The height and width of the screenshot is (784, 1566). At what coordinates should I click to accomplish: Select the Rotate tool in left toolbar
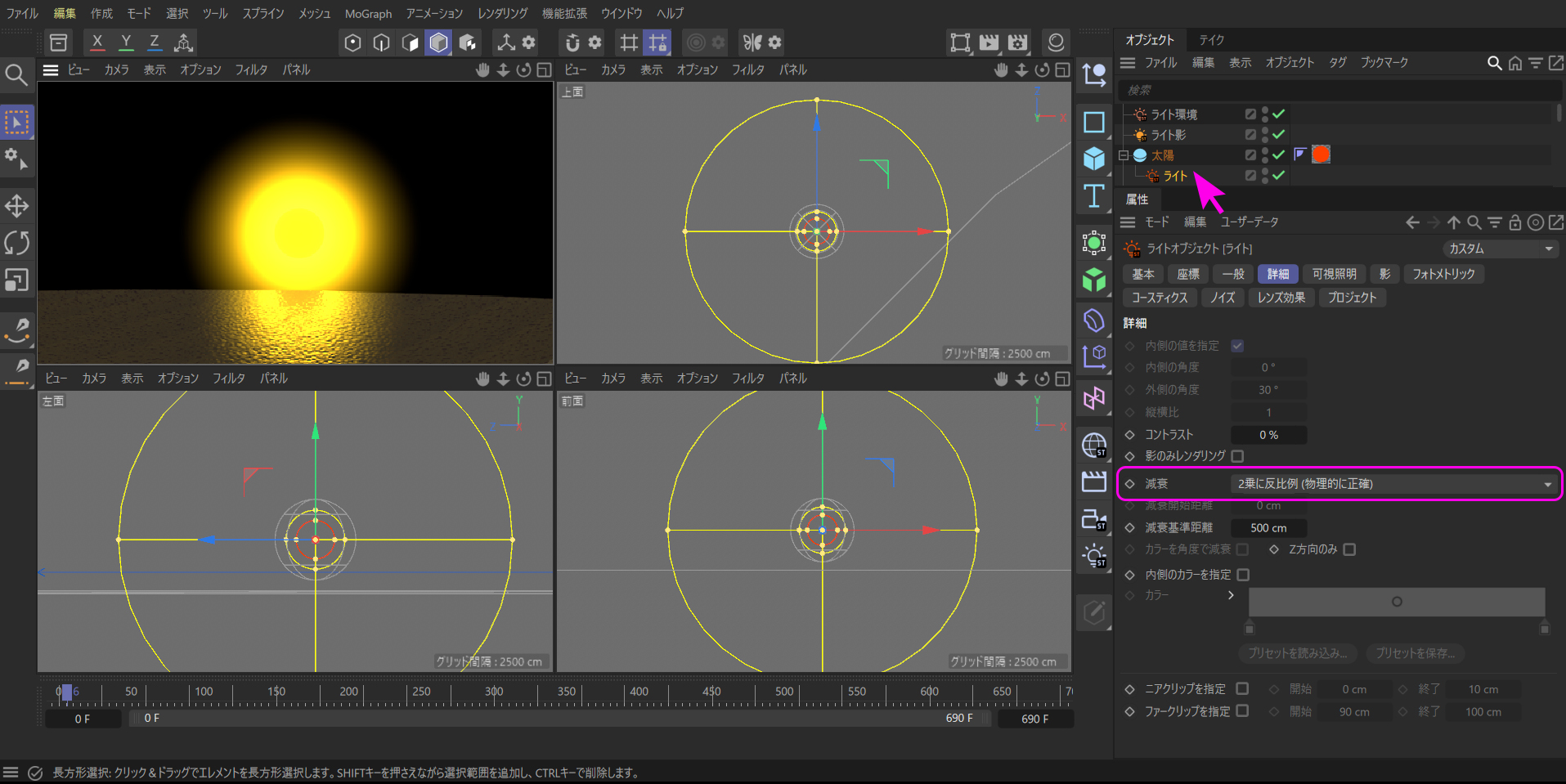coord(16,243)
